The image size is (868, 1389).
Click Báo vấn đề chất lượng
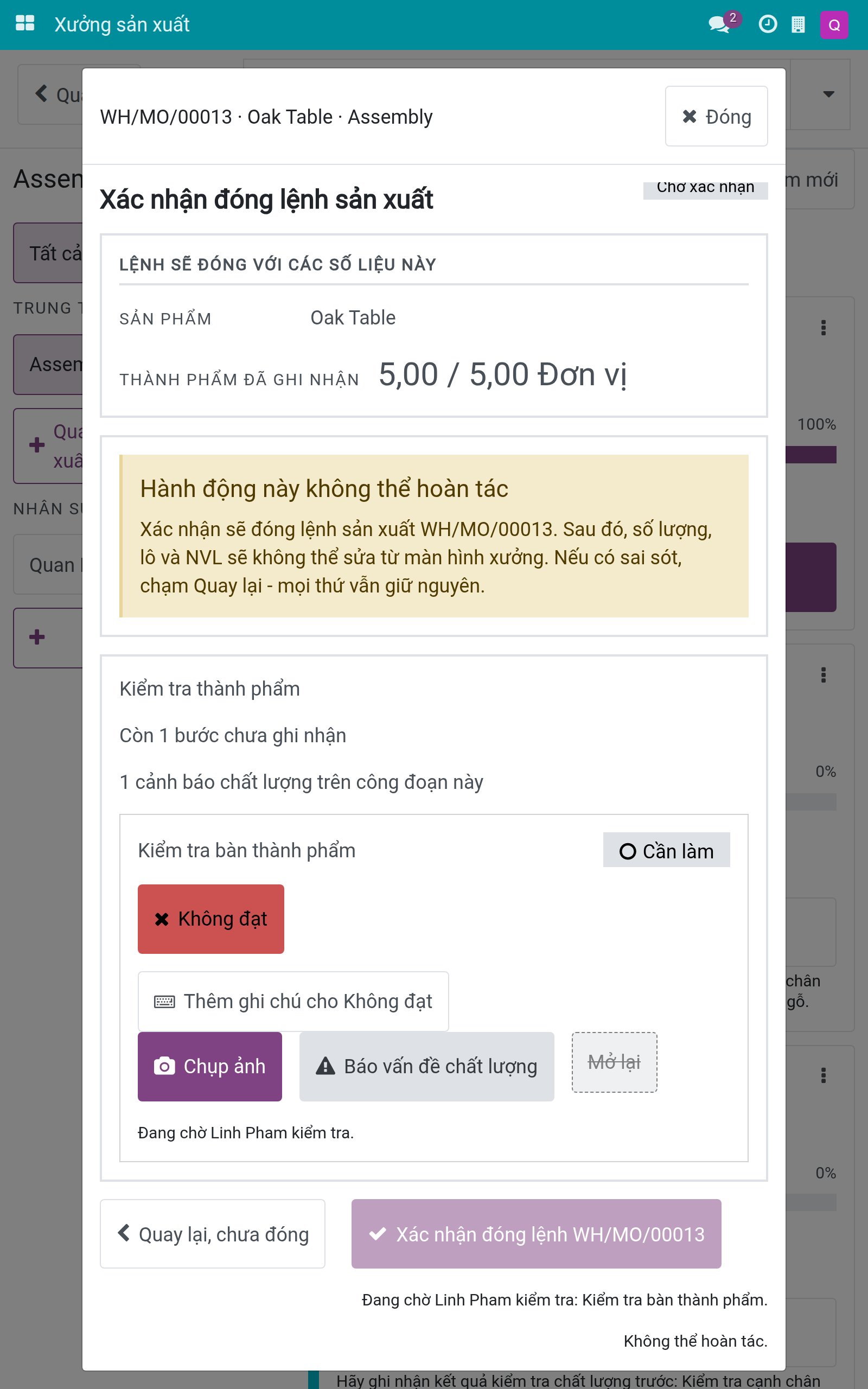point(426,1066)
